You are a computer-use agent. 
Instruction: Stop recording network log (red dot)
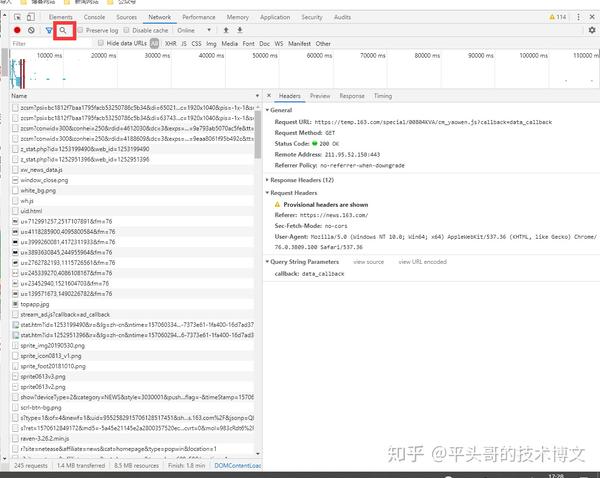[x=17, y=30]
